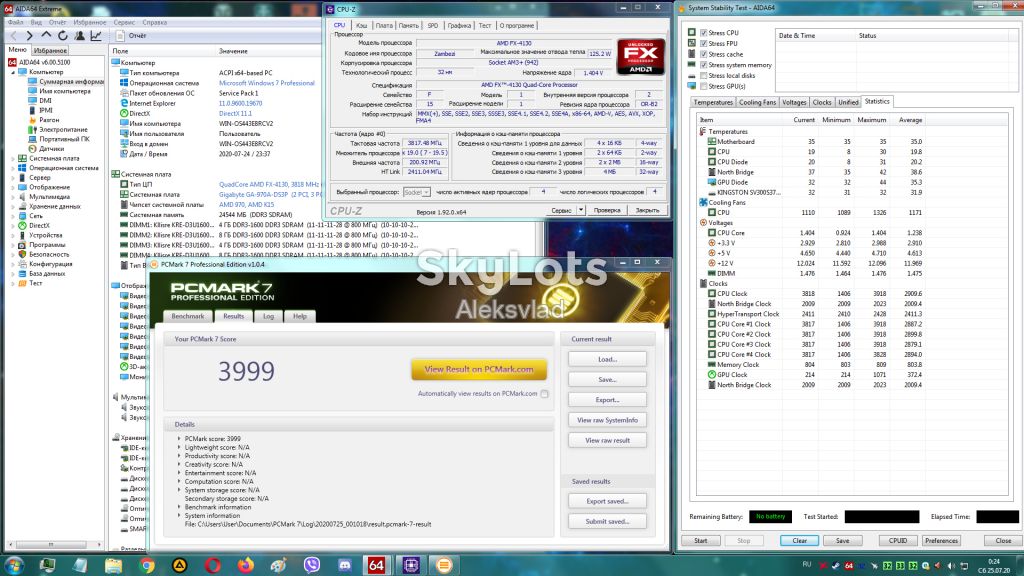Open Opera browser from the taskbar
The height and width of the screenshot is (576, 1024).
(213, 566)
